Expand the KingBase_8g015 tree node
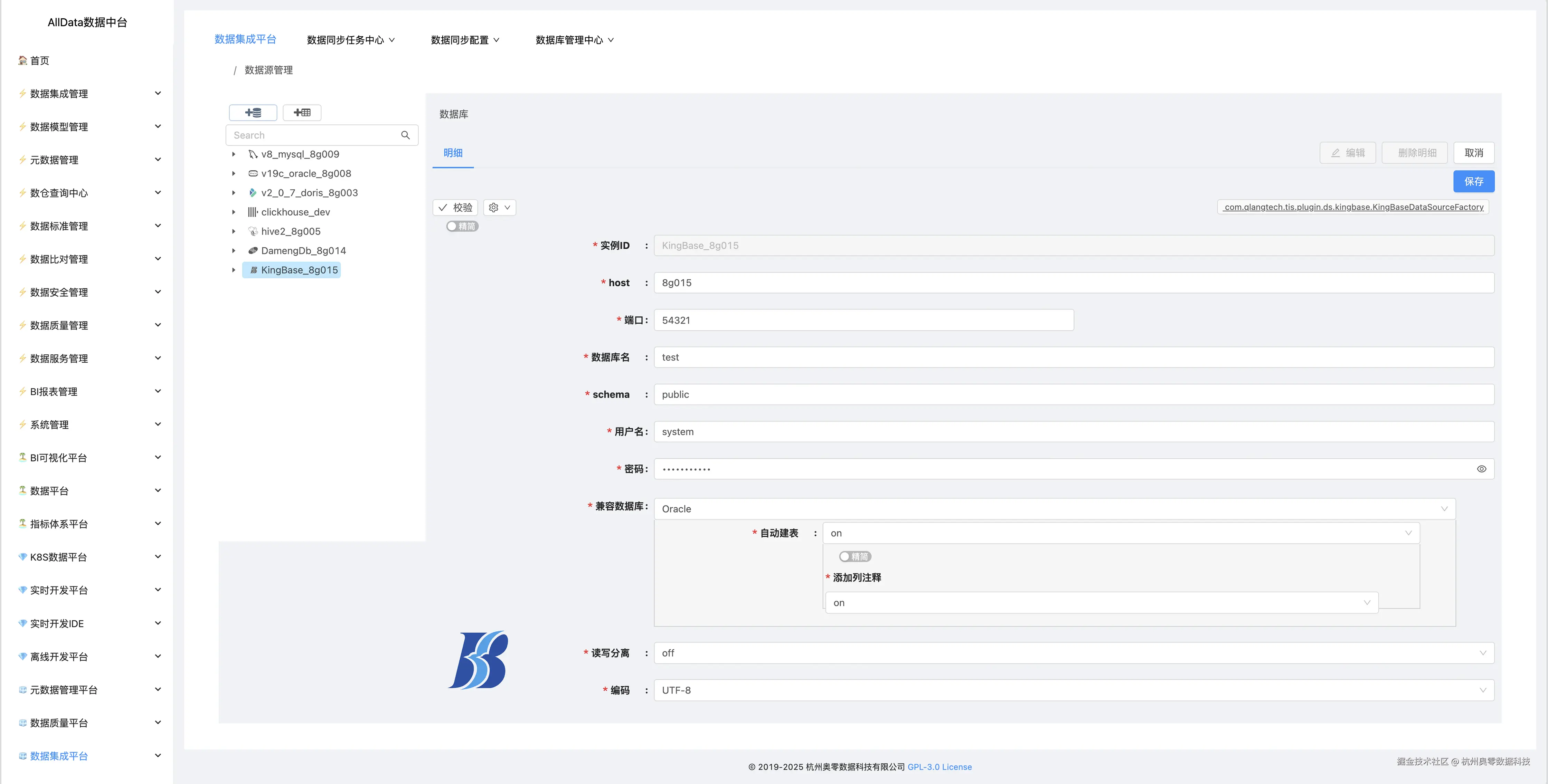 click(x=234, y=270)
